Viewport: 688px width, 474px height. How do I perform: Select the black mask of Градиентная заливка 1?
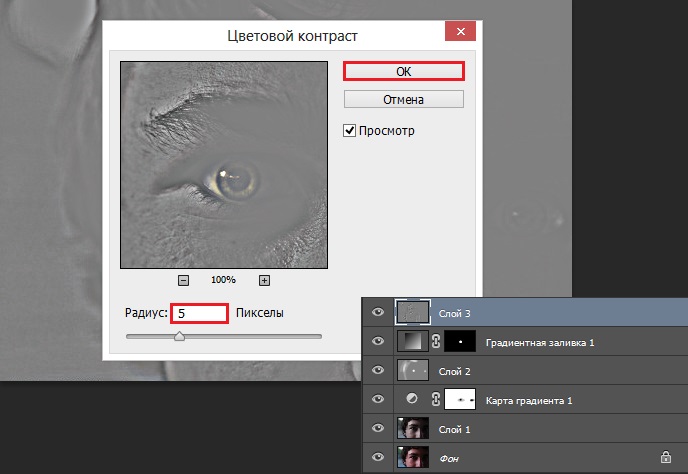coord(460,341)
